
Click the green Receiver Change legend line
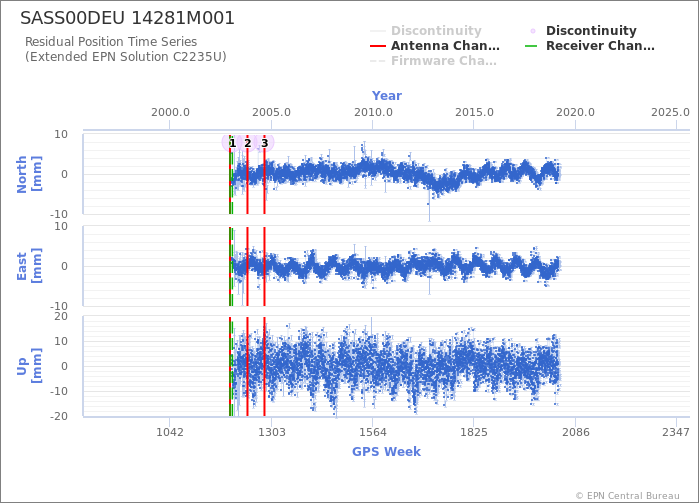[531, 46]
